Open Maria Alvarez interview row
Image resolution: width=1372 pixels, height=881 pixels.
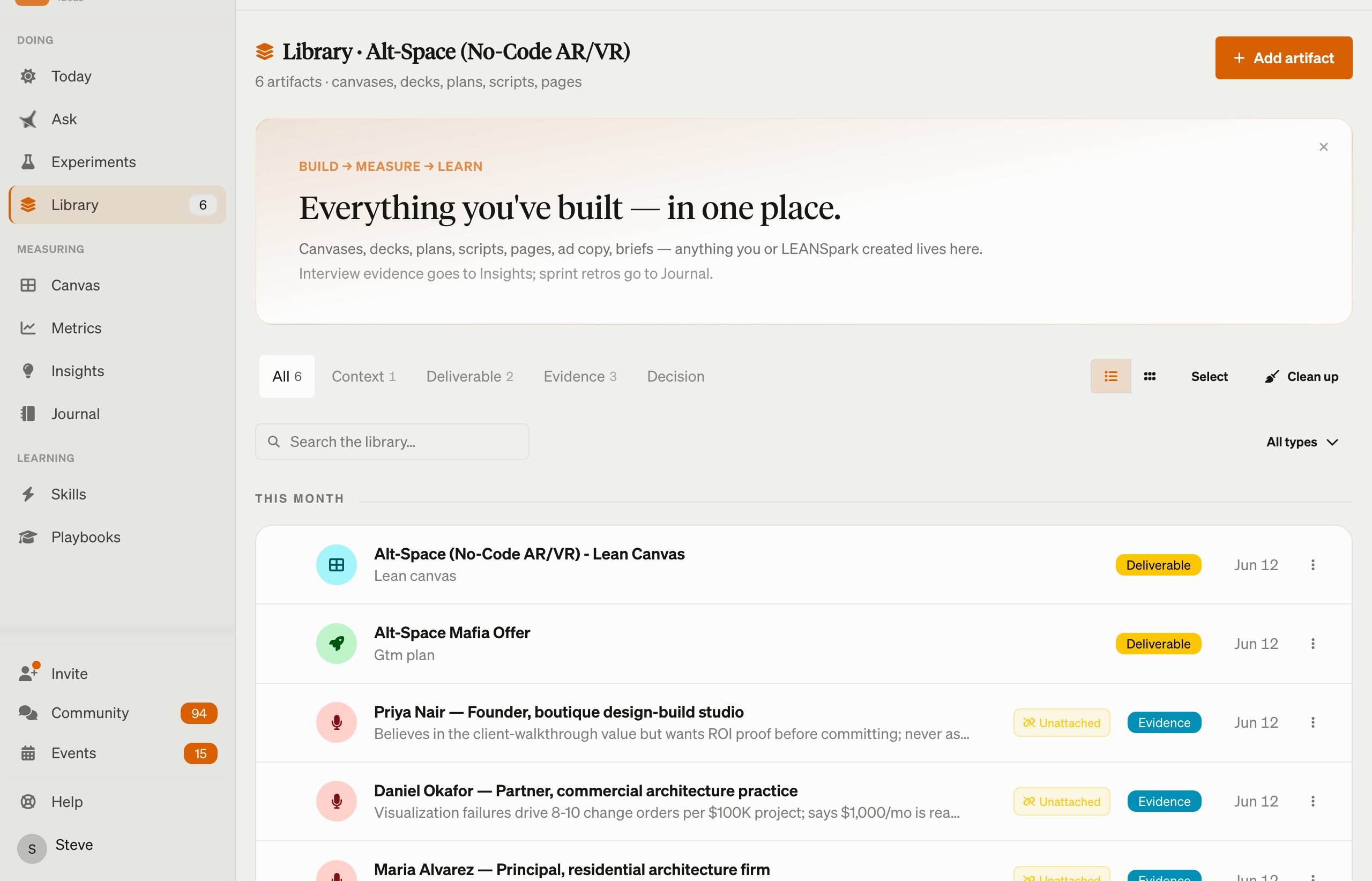coord(803,861)
